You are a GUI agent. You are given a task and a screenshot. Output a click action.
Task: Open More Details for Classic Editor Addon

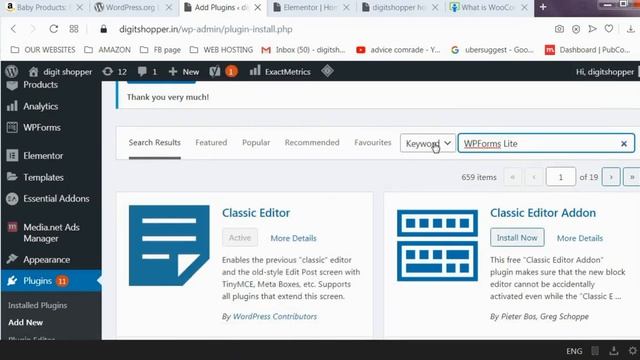580,238
